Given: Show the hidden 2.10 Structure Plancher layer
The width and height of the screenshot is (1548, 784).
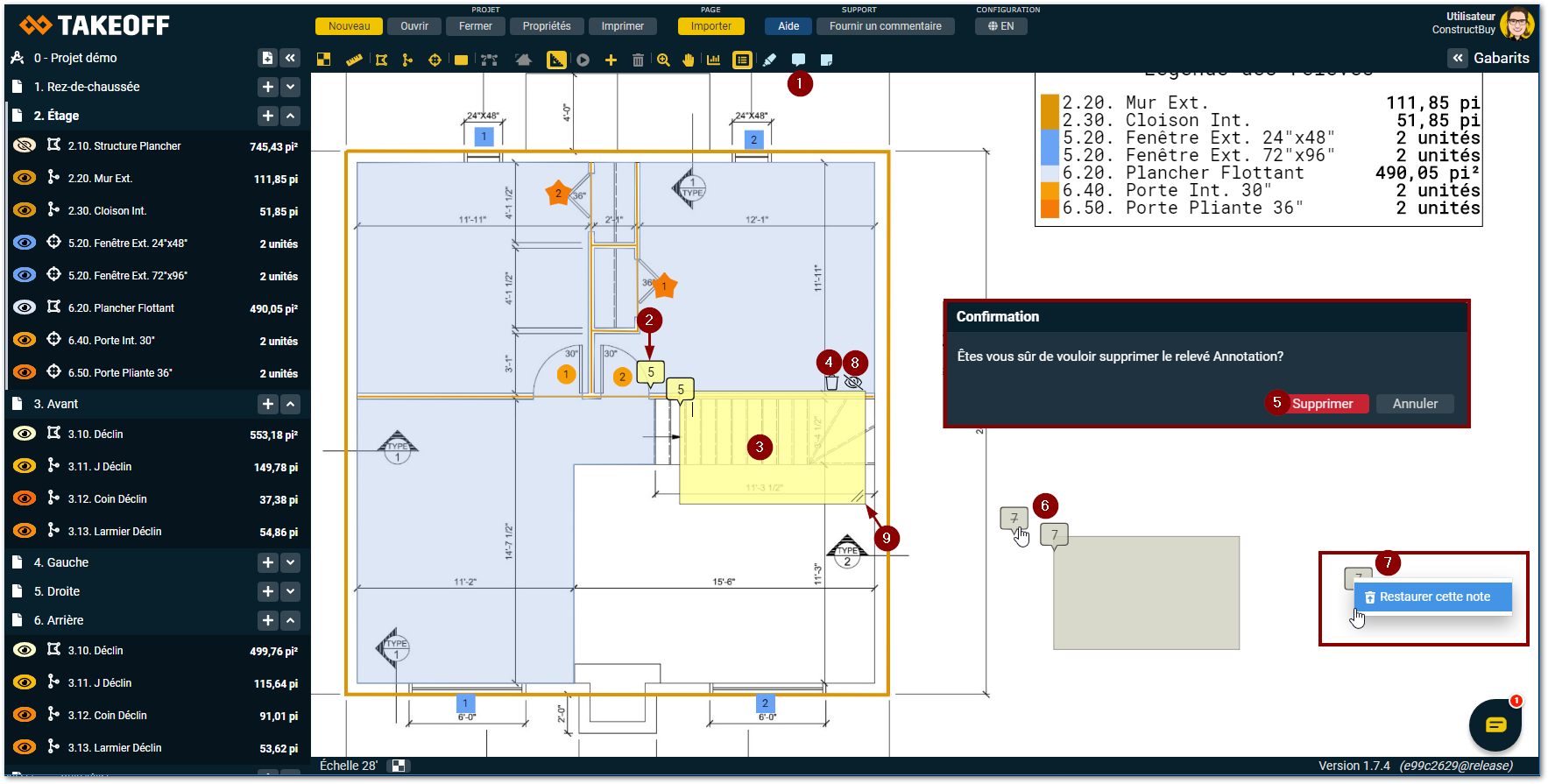Looking at the screenshot, I should (25, 145).
